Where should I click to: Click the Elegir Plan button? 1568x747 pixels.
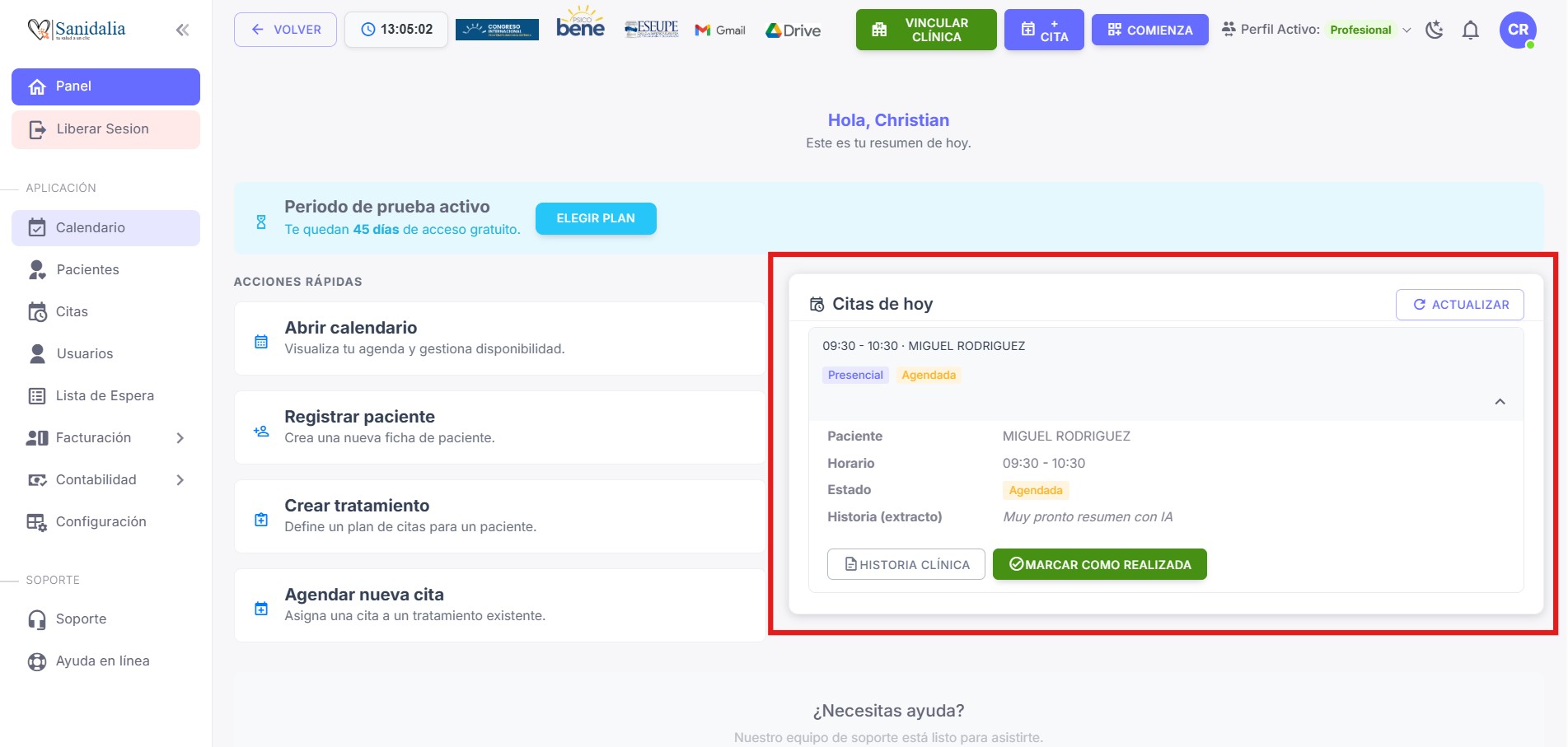[x=595, y=219]
